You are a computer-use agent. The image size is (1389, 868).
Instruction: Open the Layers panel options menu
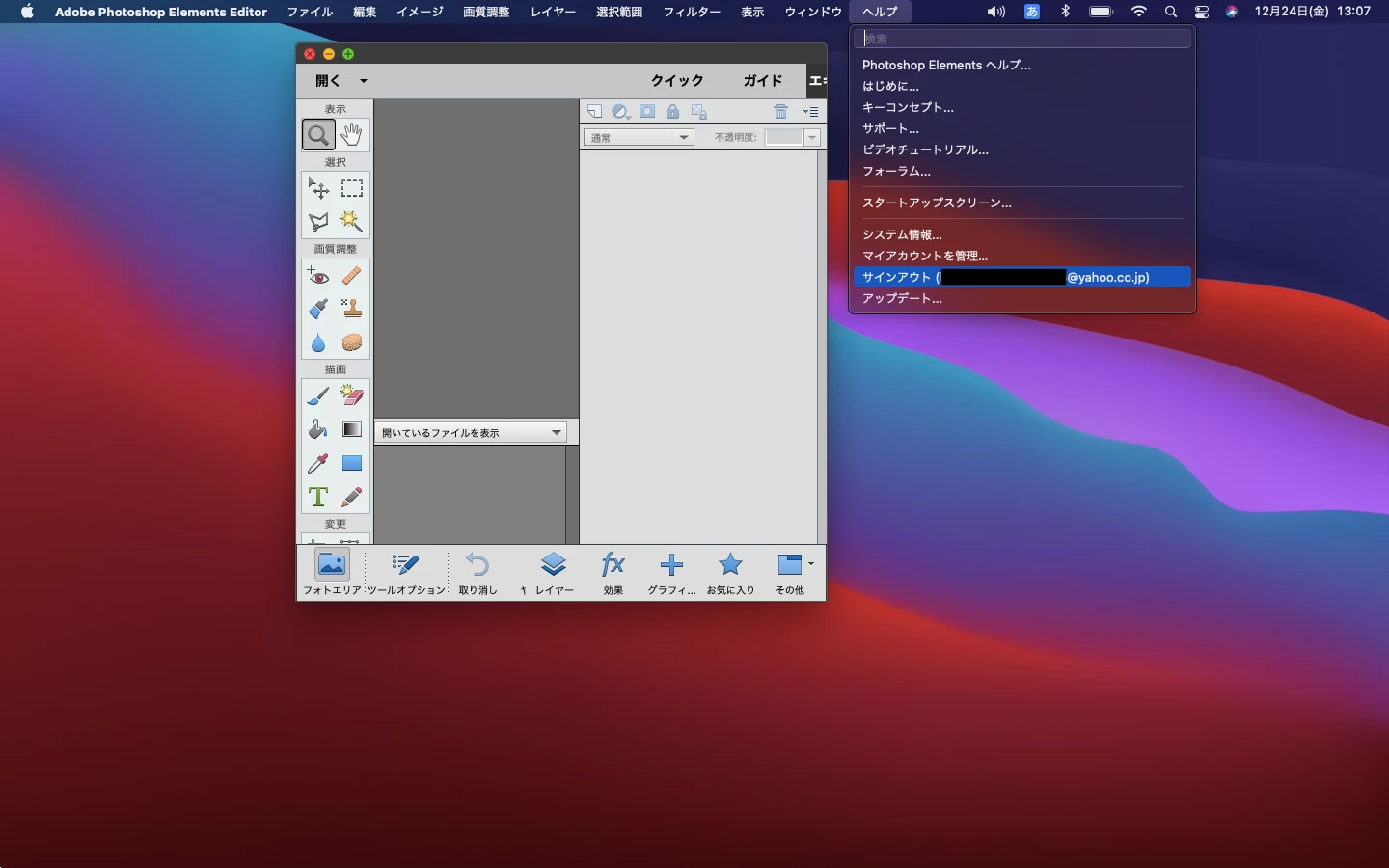[811, 112]
